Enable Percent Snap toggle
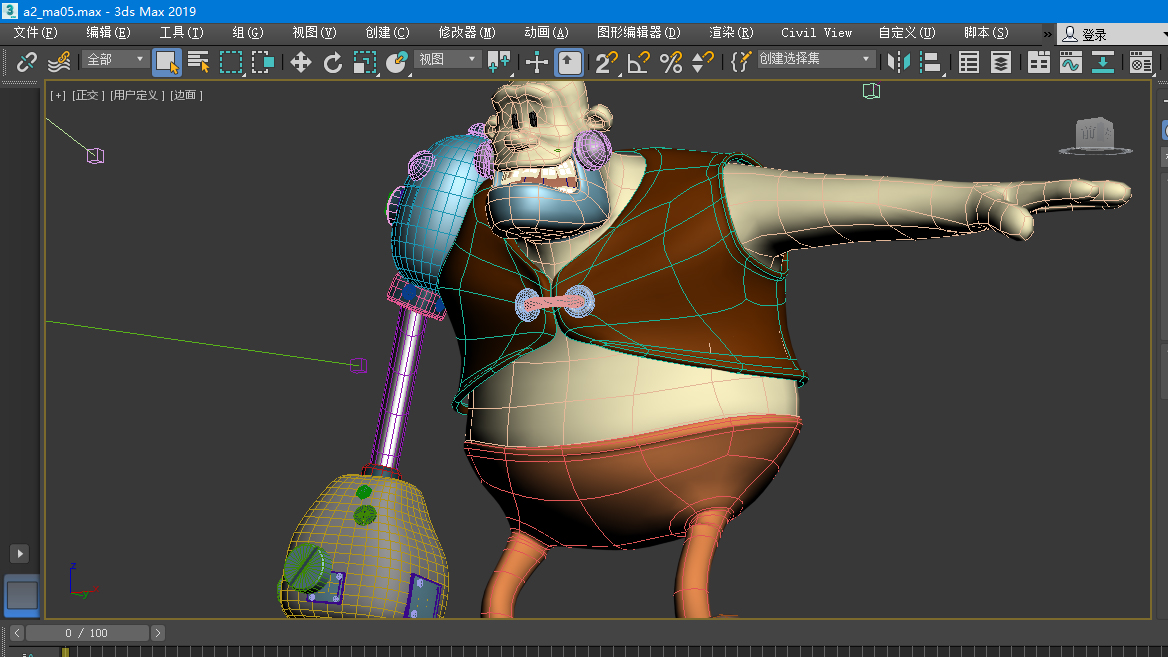Viewport: 1168px width, 657px height. [671, 63]
